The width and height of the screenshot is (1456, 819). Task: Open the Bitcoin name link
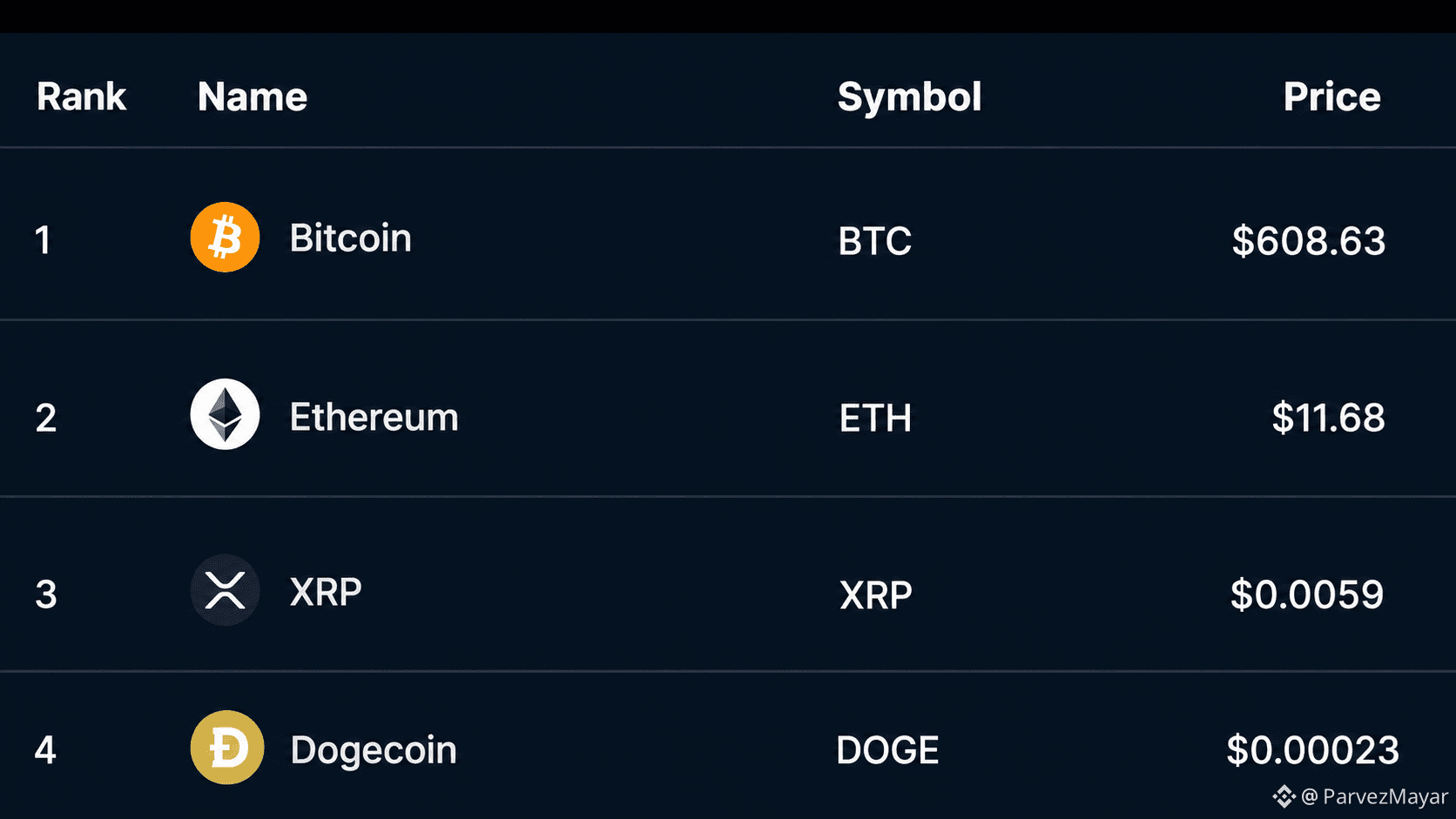pyautogui.click(x=350, y=238)
